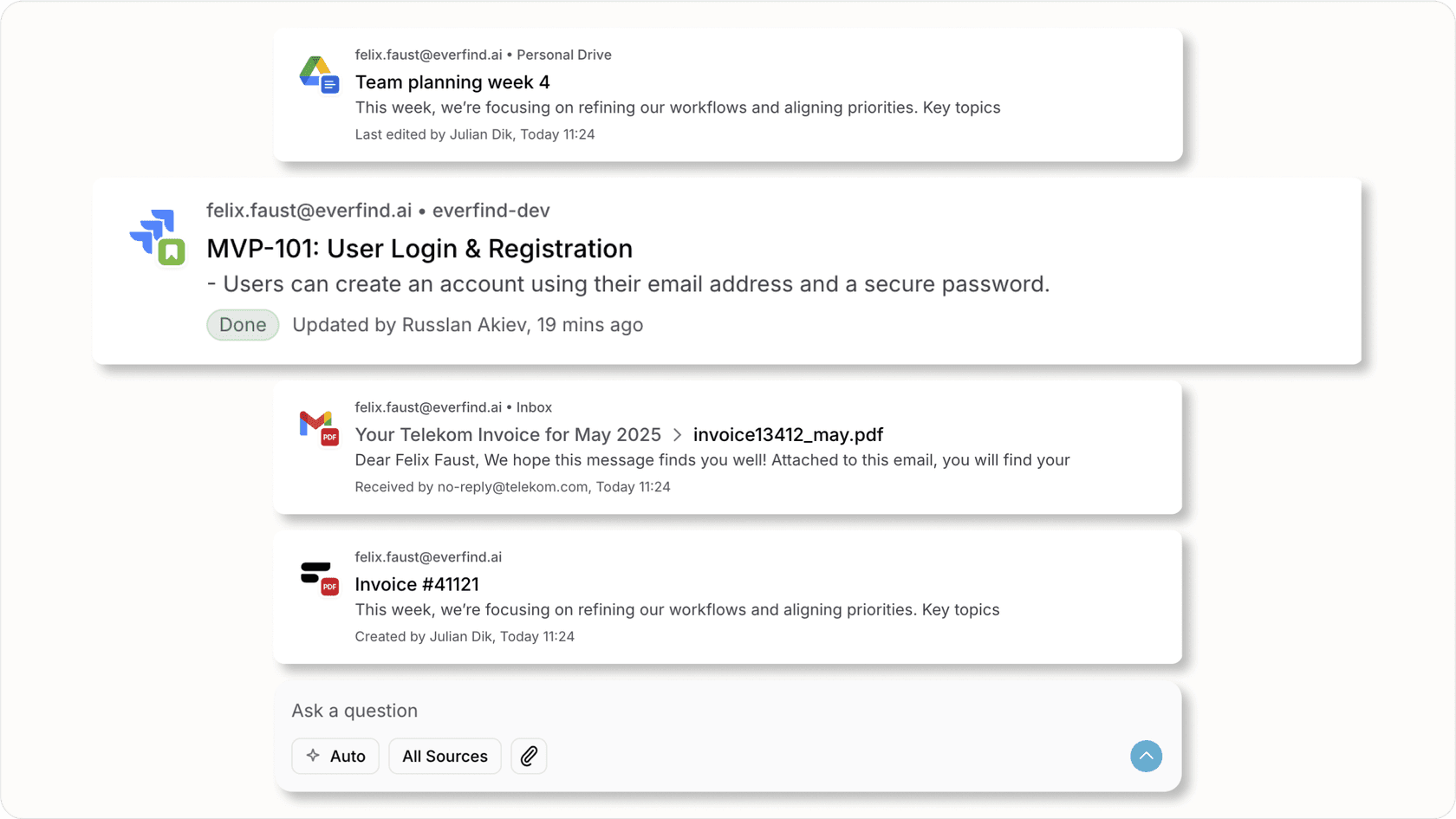Click the PDF badge on the Gmail result icon
Screen dimensions: 1456x819
click(x=331, y=436)
